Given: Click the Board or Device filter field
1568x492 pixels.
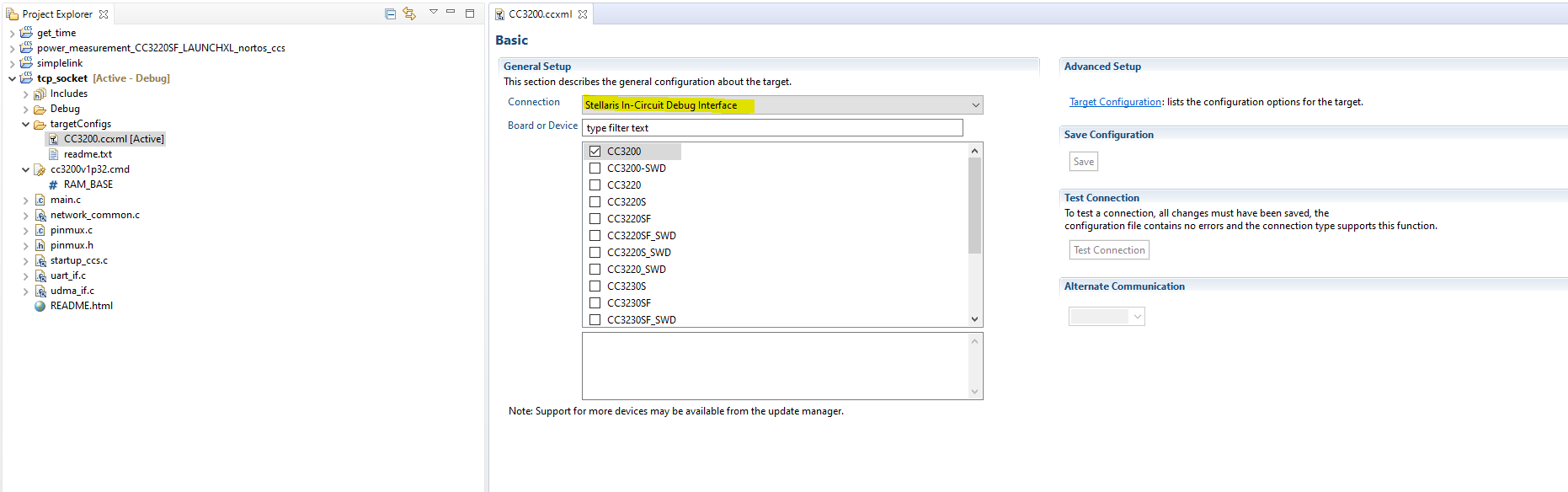Looking at the screenshot, I should pos(772,128).
